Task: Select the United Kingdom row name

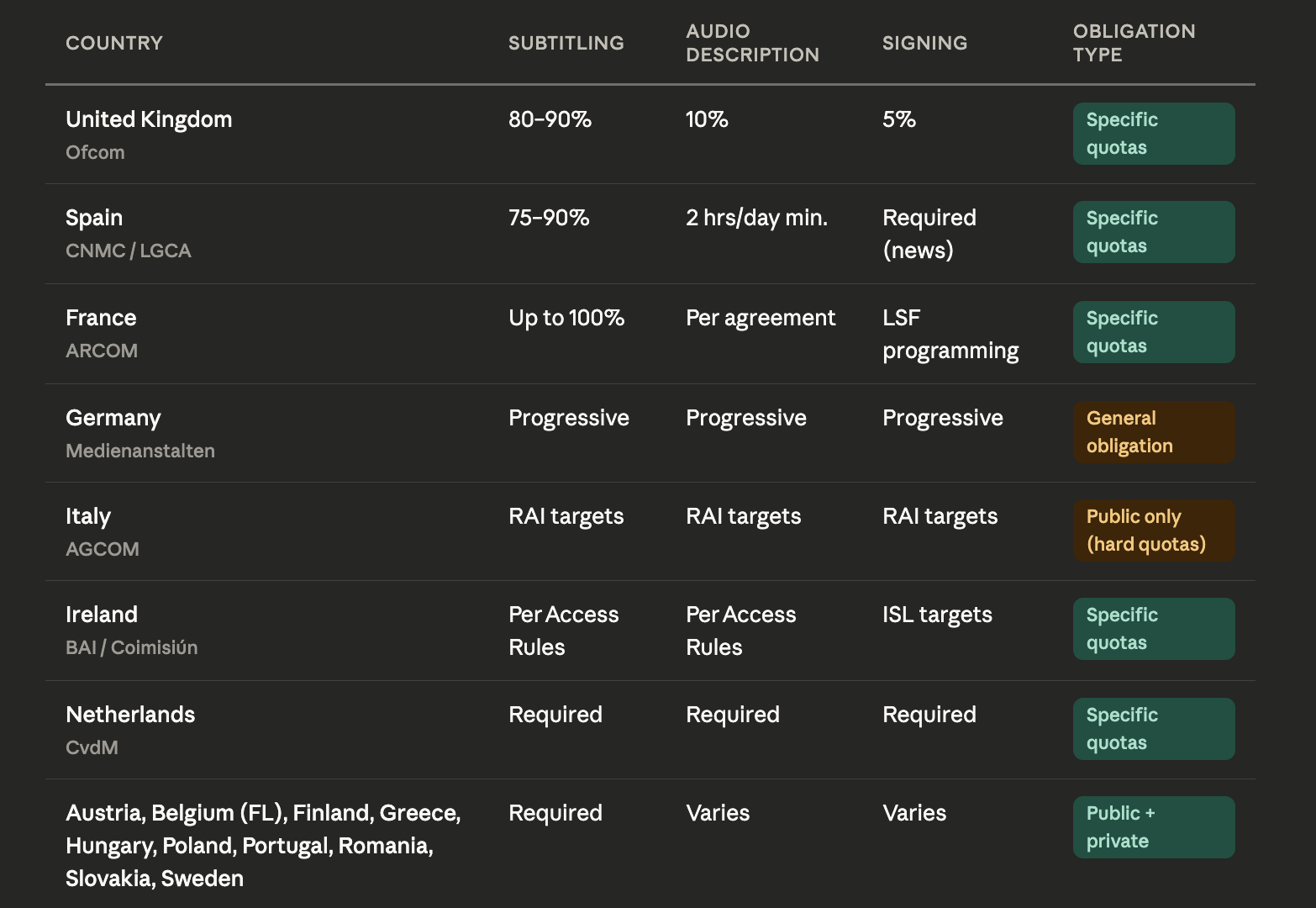Action: pos(149,119)
